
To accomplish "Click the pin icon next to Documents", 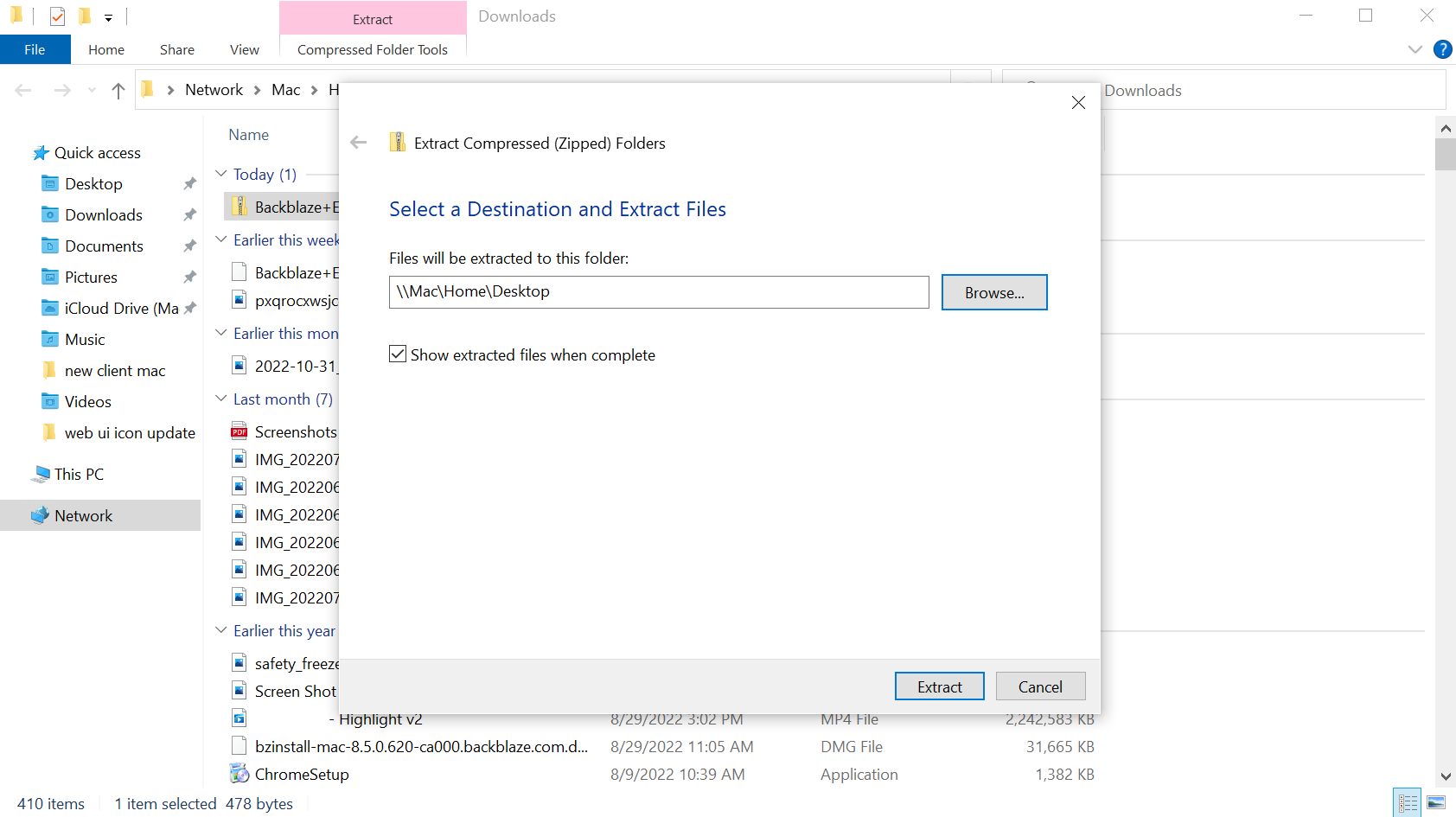I will coord(189,246).
